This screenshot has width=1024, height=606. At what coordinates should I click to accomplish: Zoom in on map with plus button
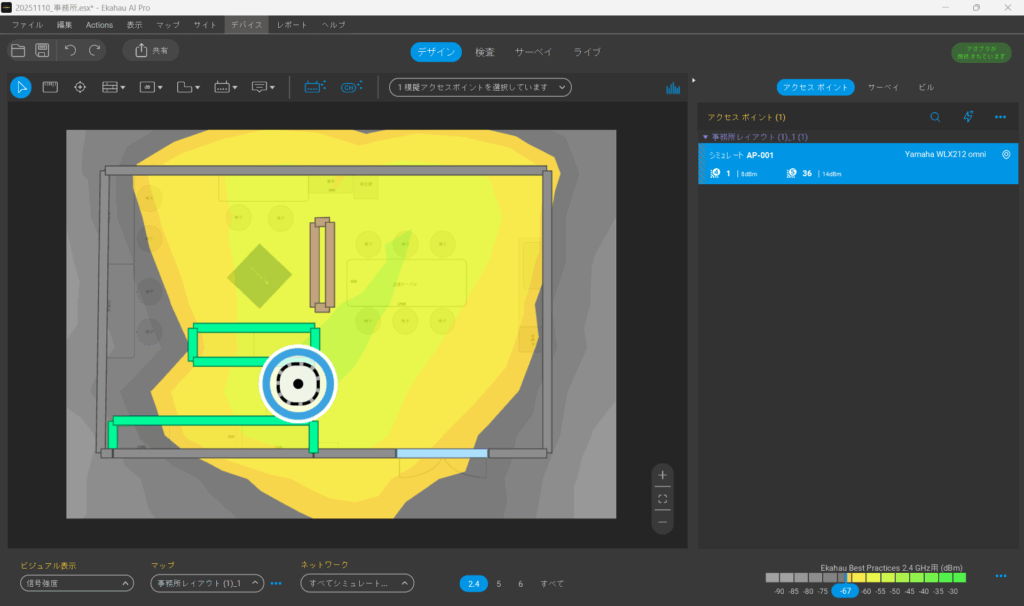click(x=662, y=475)
